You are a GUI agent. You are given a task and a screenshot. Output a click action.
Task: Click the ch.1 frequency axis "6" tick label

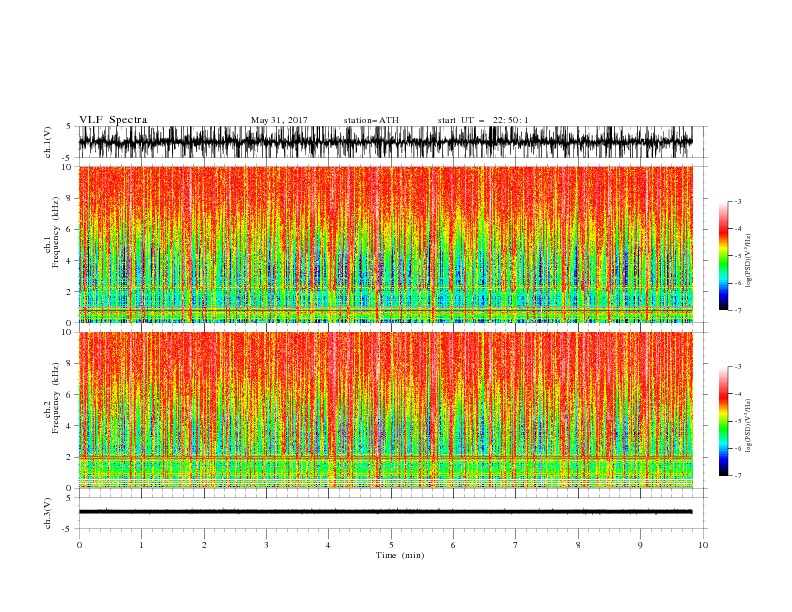69,230
